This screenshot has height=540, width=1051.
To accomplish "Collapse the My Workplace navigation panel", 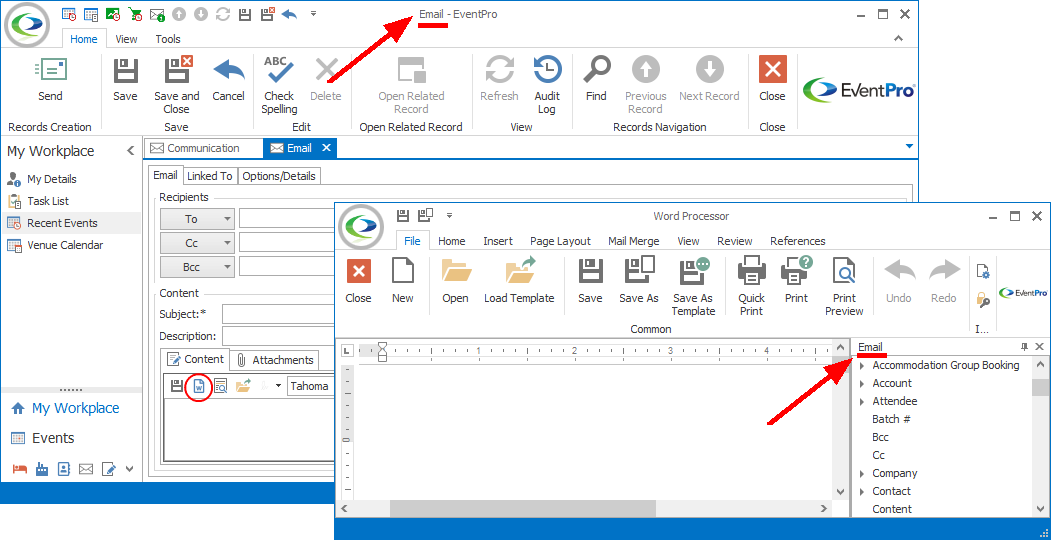I will (130, 151).
